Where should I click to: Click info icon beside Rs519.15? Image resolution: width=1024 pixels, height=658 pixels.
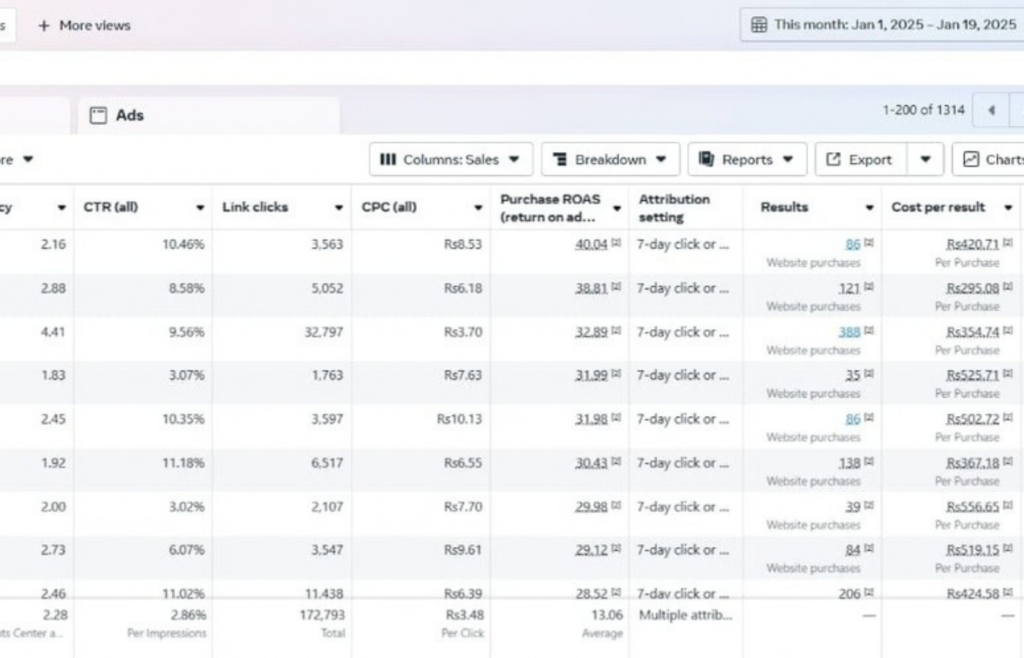coord(1008,549)
